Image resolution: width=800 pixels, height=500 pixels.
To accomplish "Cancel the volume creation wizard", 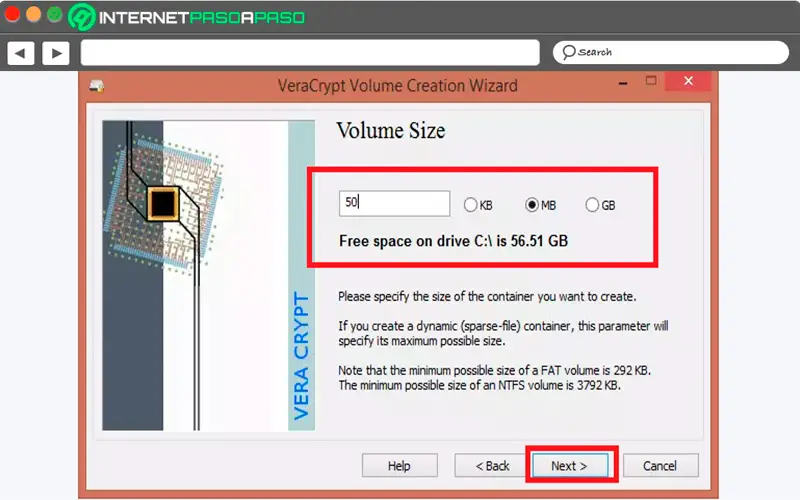I will coord(660,466).
